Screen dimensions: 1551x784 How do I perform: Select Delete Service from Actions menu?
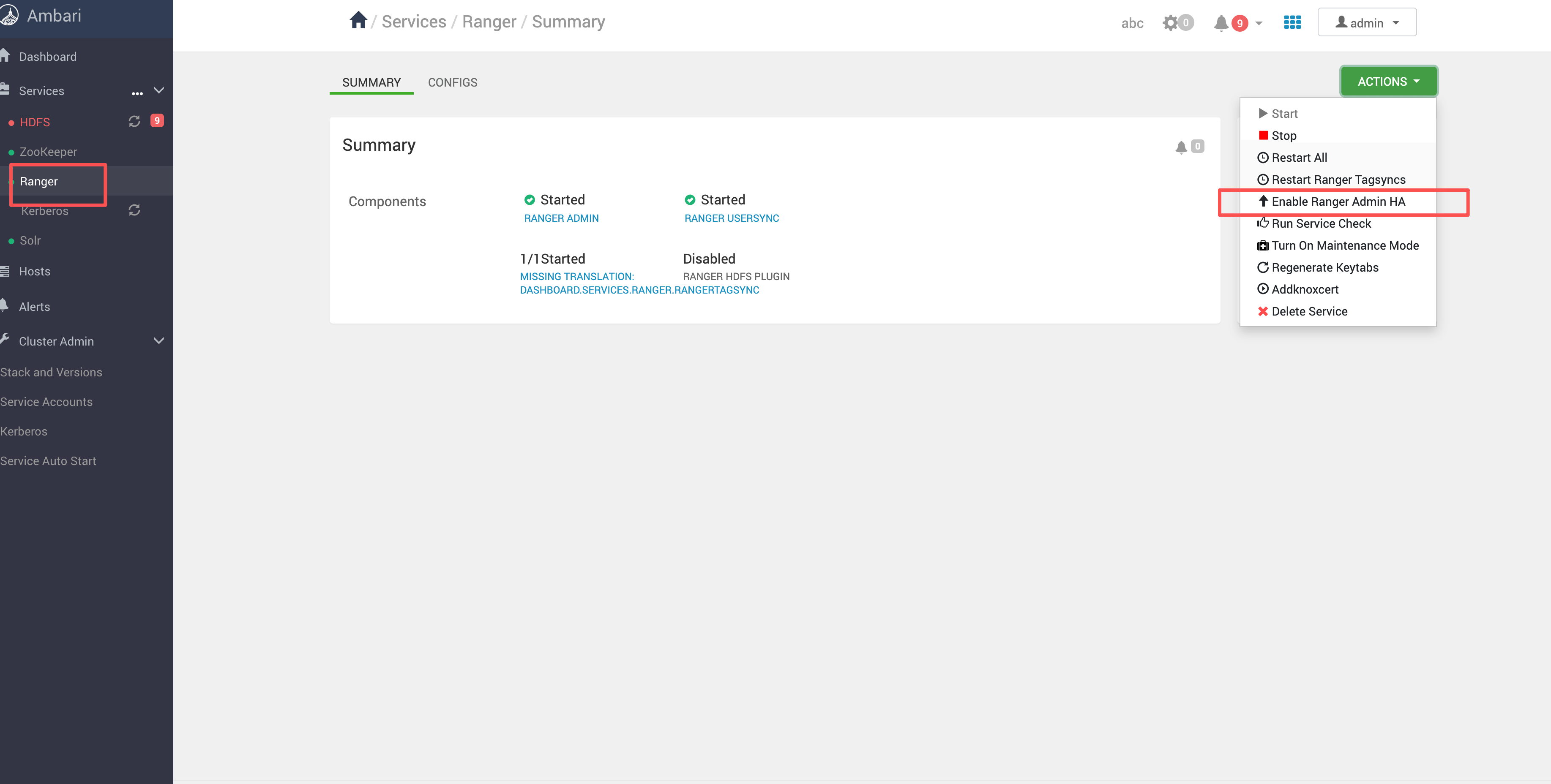(x=1309, y=311)
